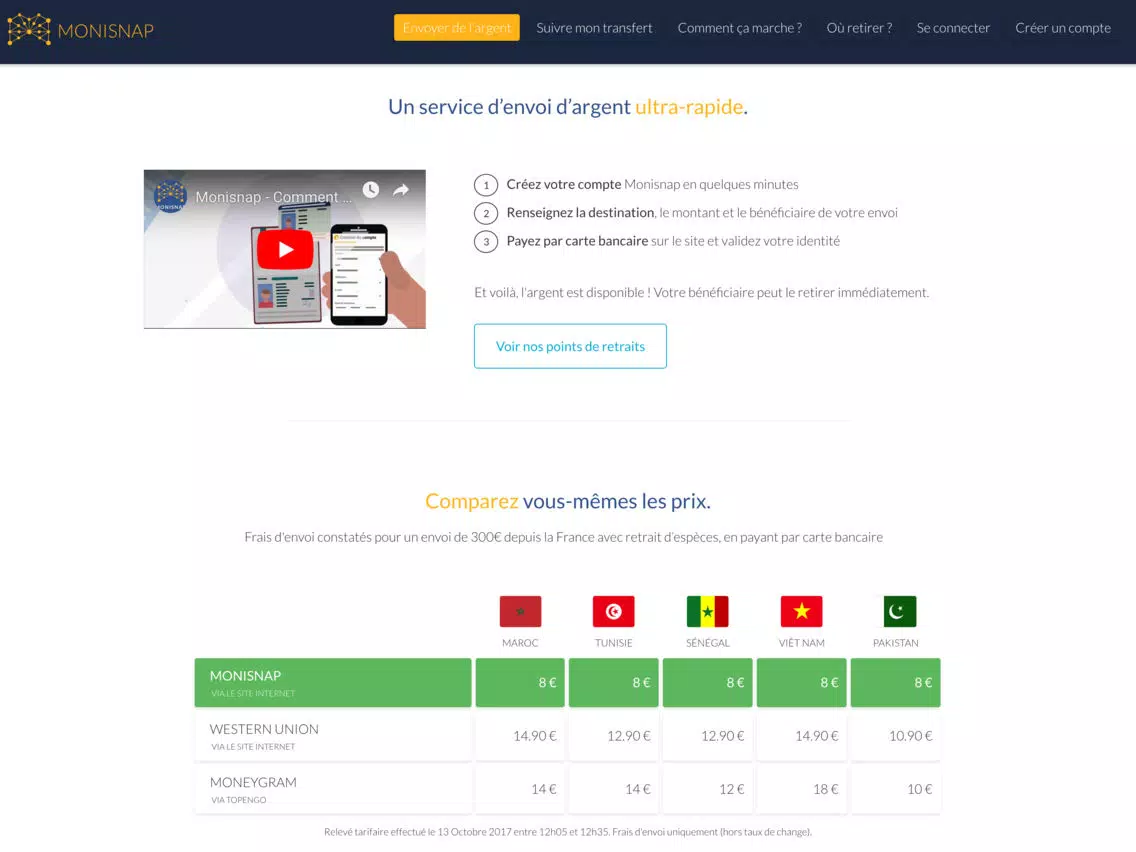This screenshot has width=1136, height=852.
Task: Click the SÉNÉGAL column label
Action: (708, 643)
